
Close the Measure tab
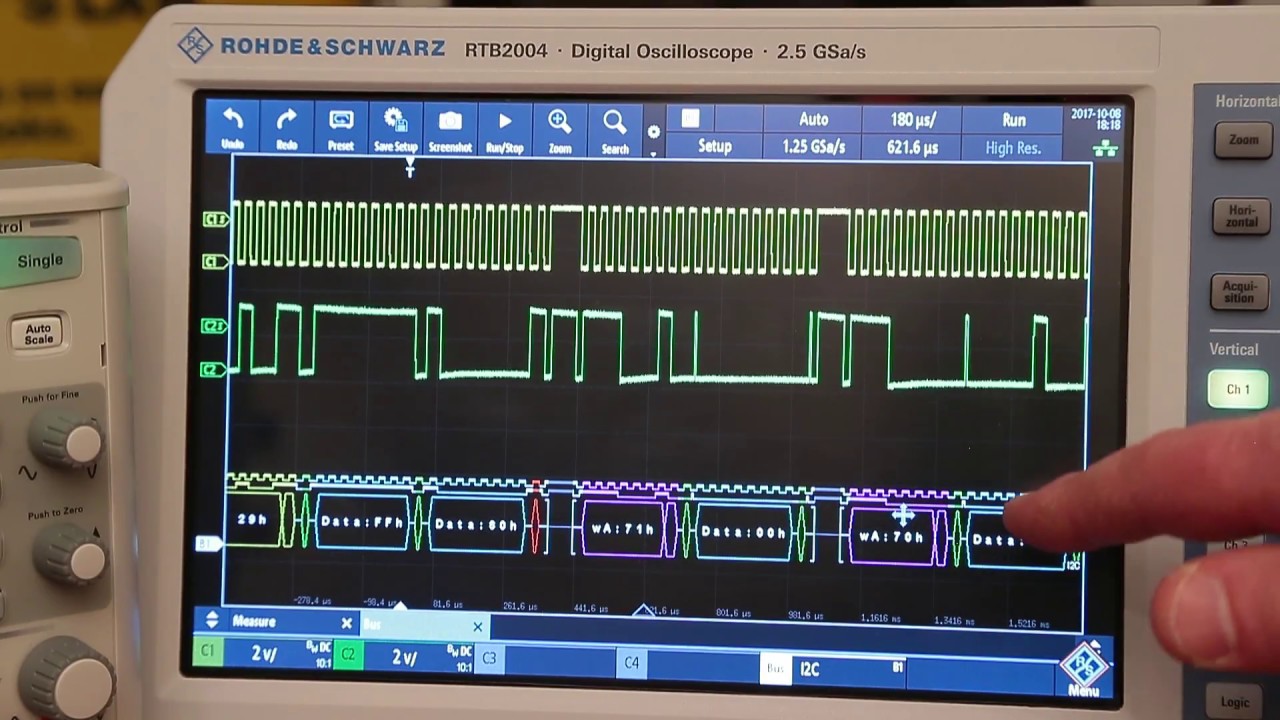click(x=346, y=624)
